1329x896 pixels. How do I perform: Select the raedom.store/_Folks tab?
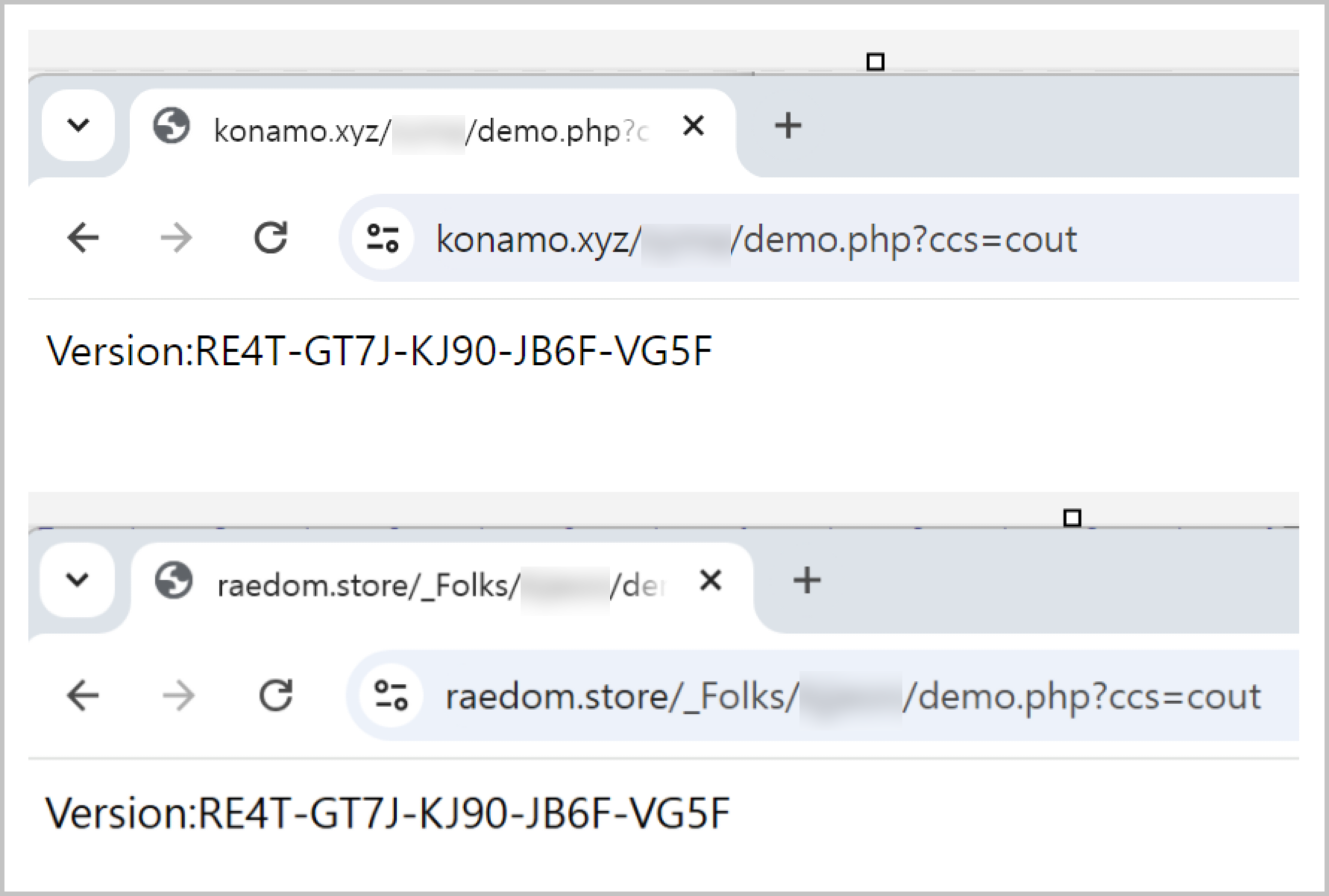442,585
